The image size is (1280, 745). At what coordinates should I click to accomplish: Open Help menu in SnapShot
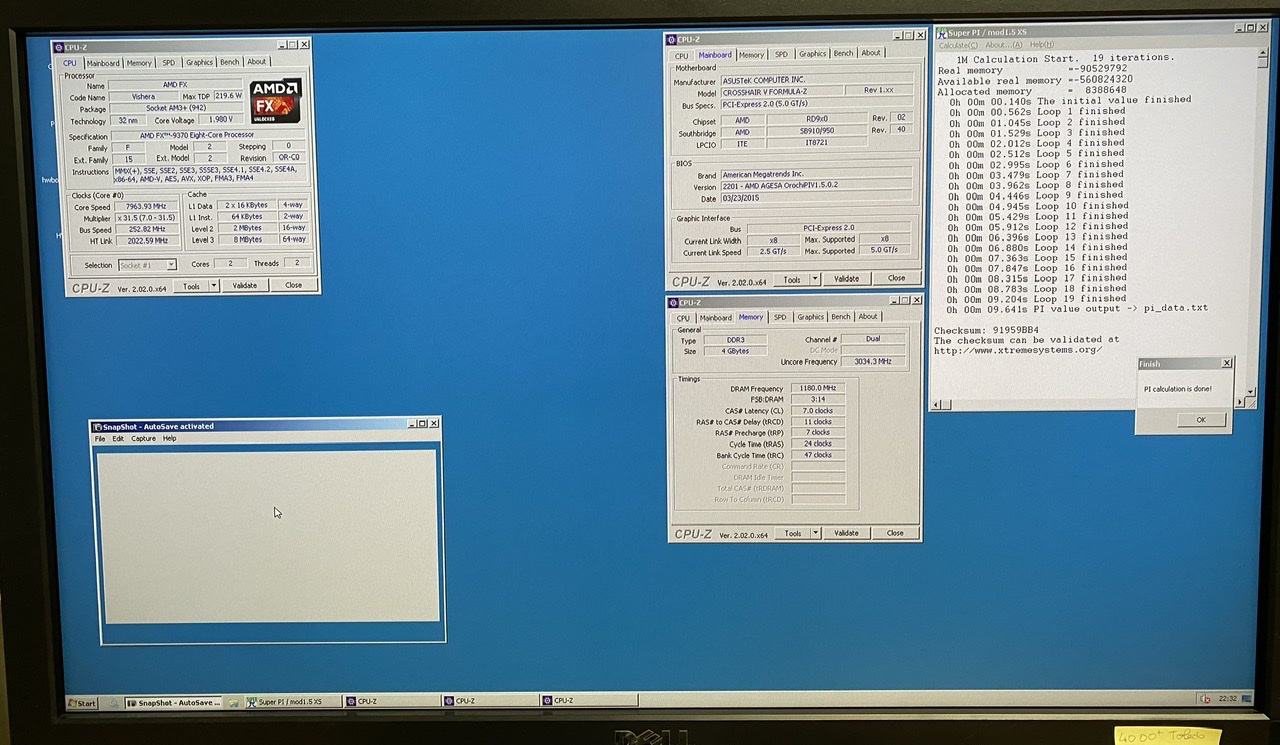[170, 439]
